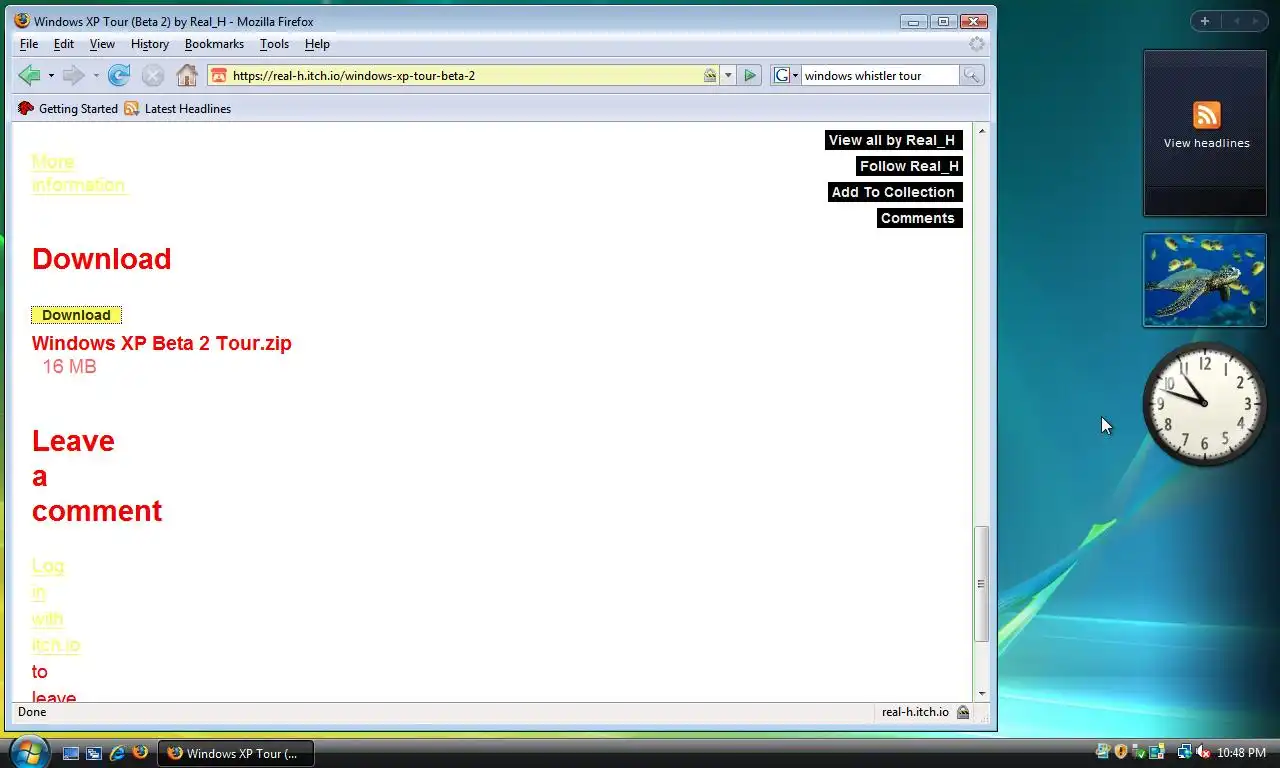Click real-h.itch.io in the status bar
This screenshot has height=768, width=1280.
[915, 712]
